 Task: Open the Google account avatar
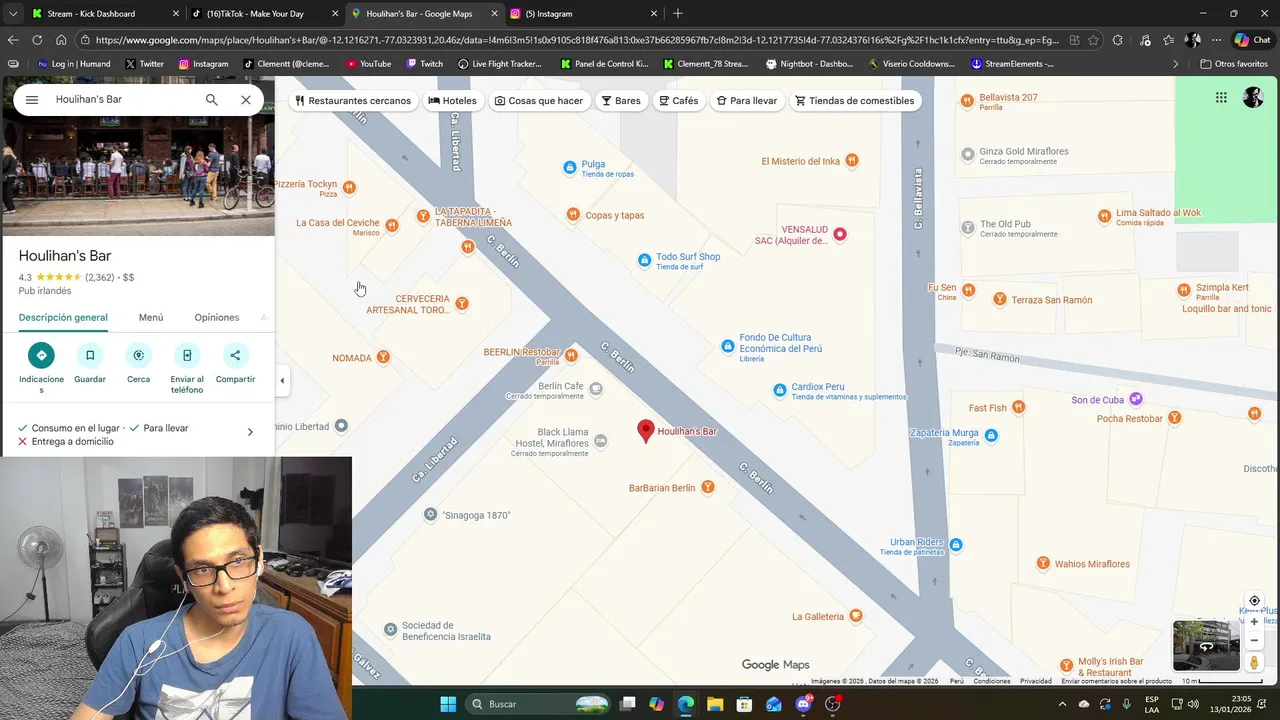pos(1253,97)
